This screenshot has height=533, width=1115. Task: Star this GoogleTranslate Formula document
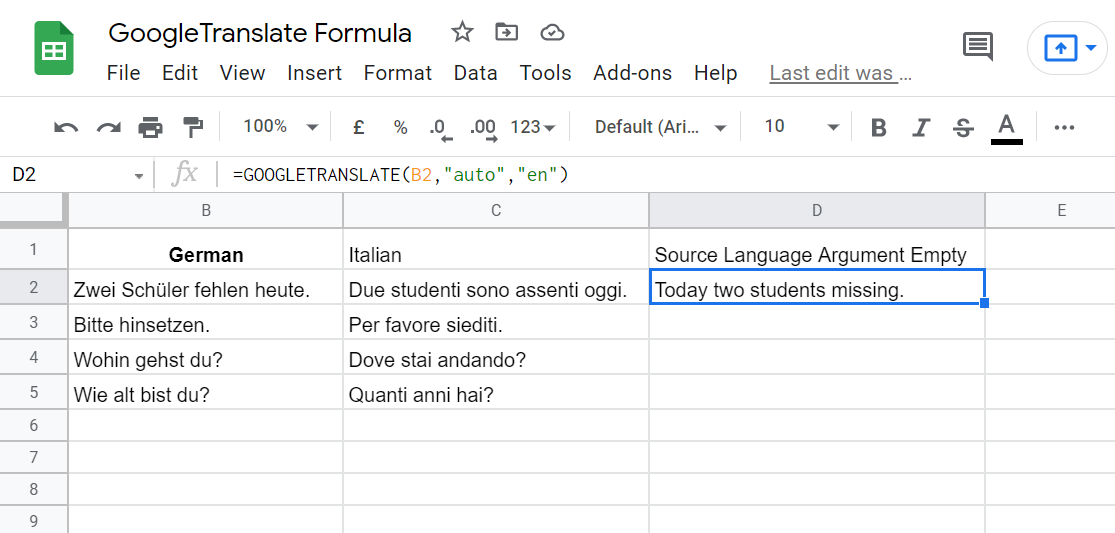coord(461,32)
